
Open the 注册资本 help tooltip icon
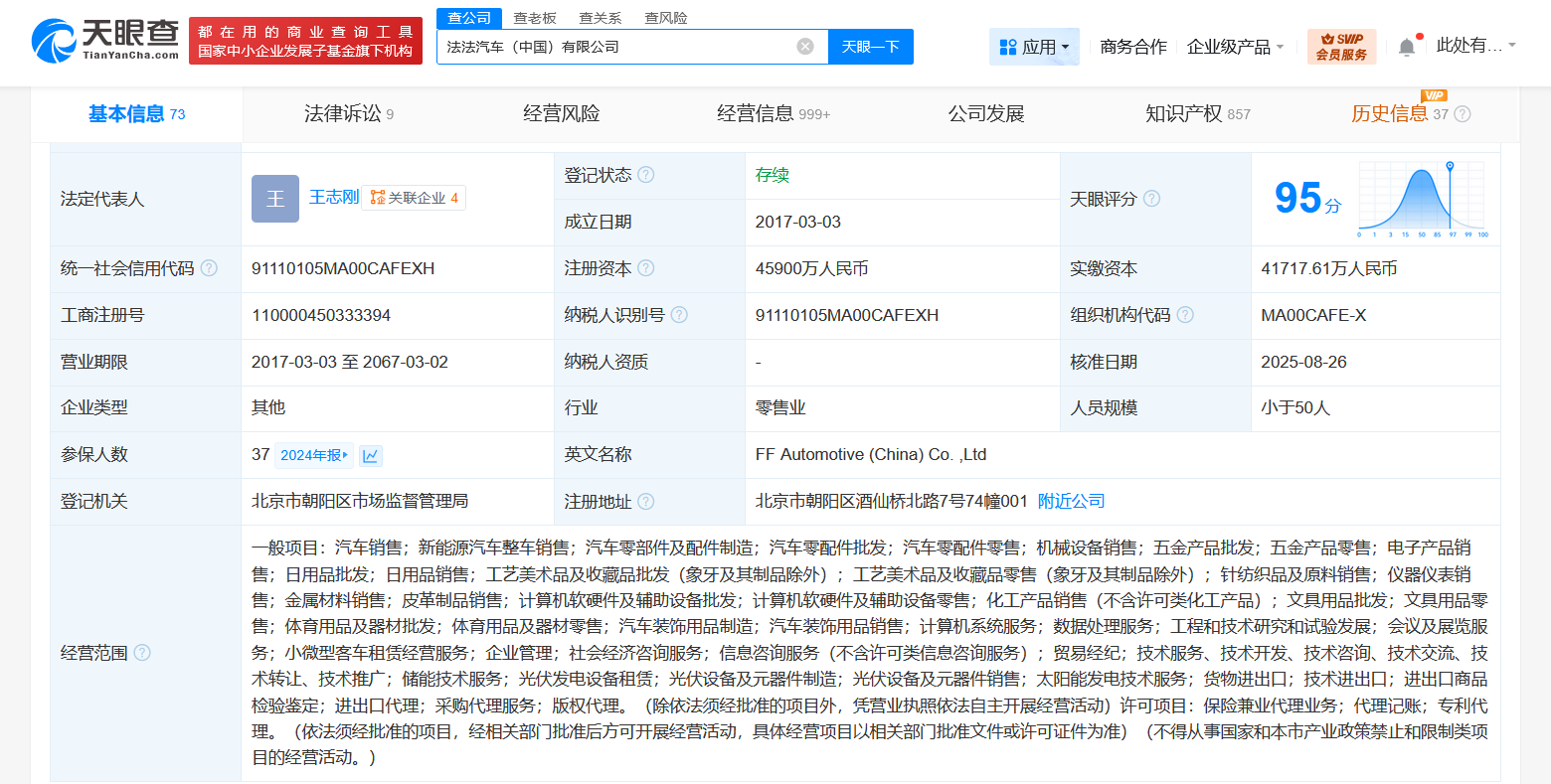pyautogui.click(x=647, y=268)
